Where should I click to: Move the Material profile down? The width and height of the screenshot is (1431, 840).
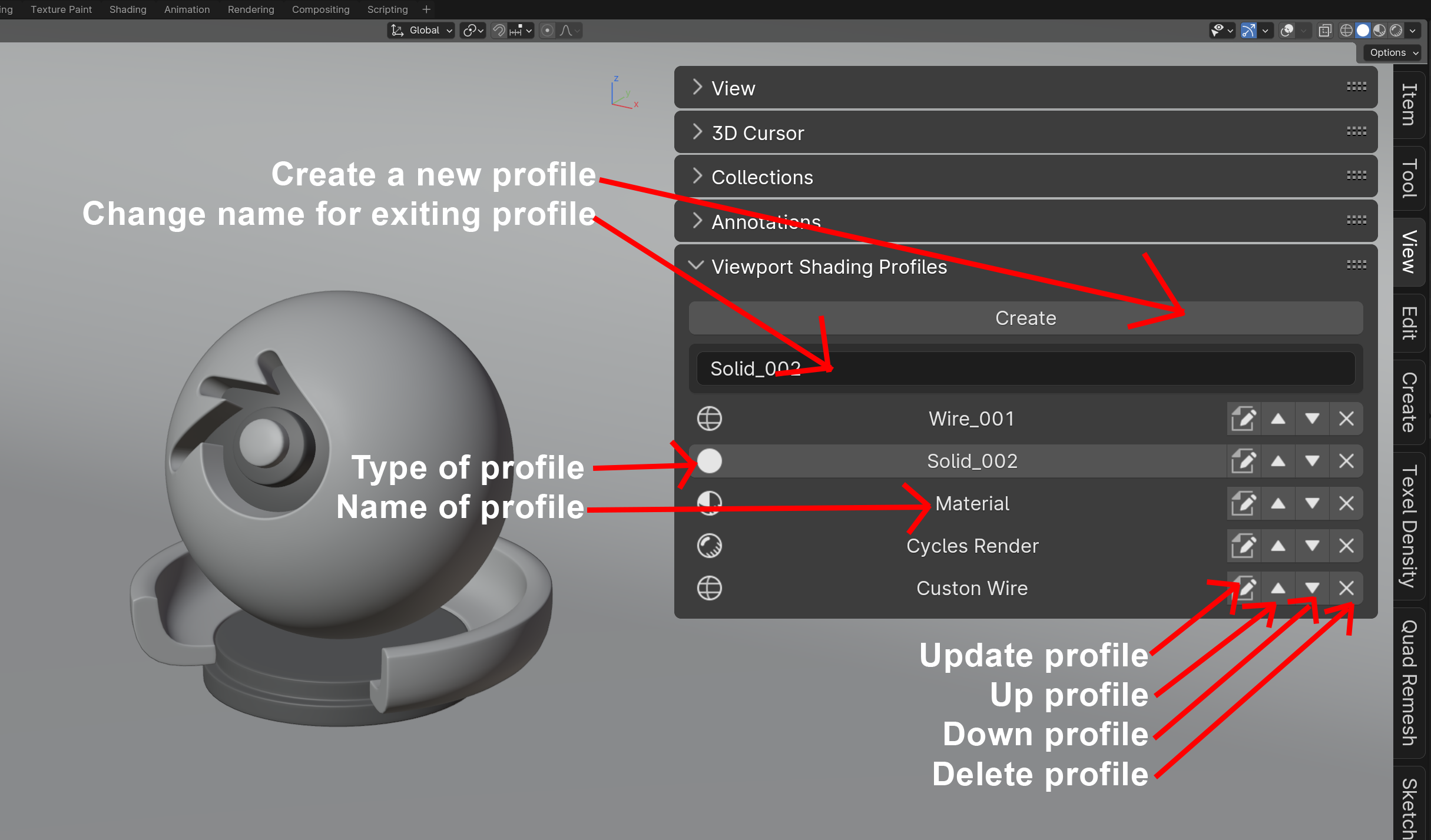coord(1312,503)
